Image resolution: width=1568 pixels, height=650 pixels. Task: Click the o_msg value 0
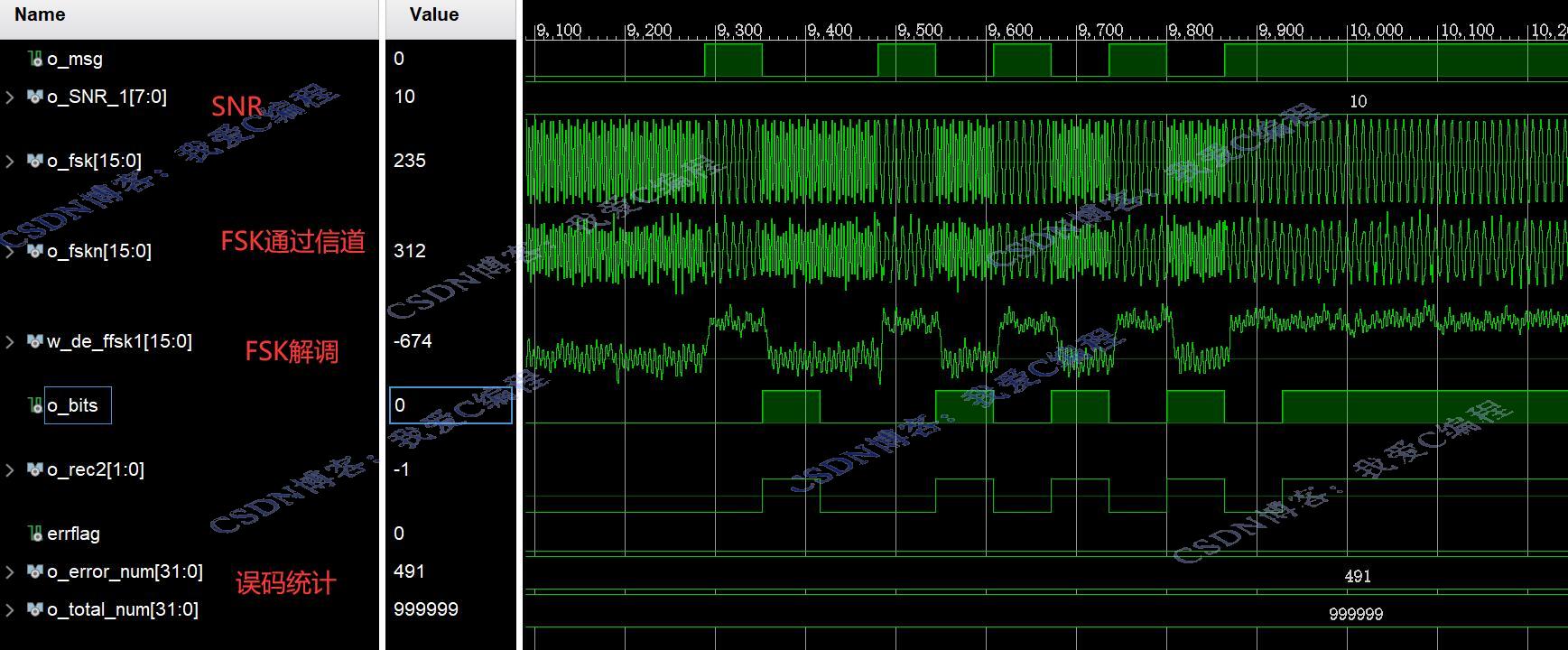click(x=399, y=59)
